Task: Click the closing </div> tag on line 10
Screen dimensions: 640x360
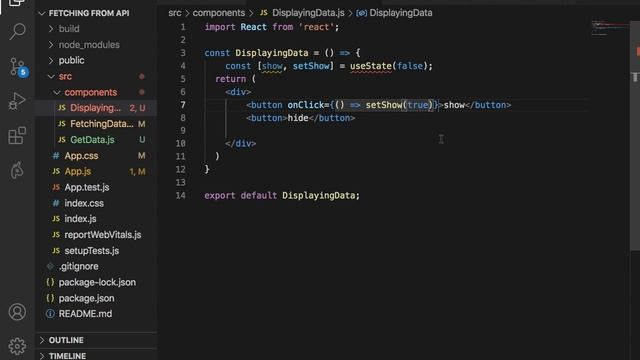Action: (x=240, y=144)
